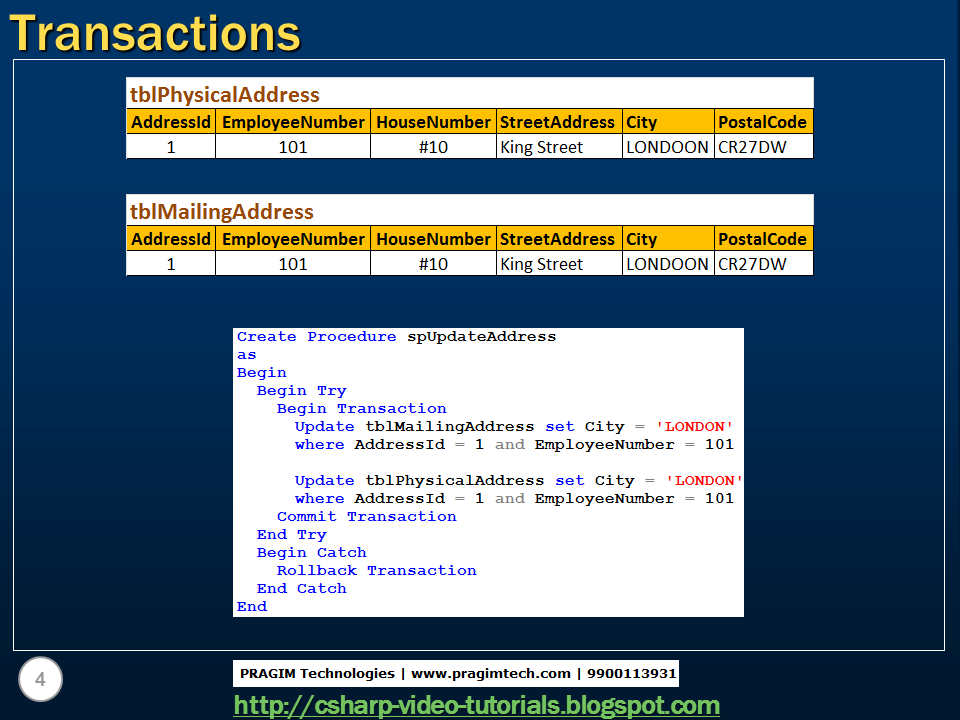
Task: Select the spUpdateAddress procedure name in the code
Action: pos(485,336)
